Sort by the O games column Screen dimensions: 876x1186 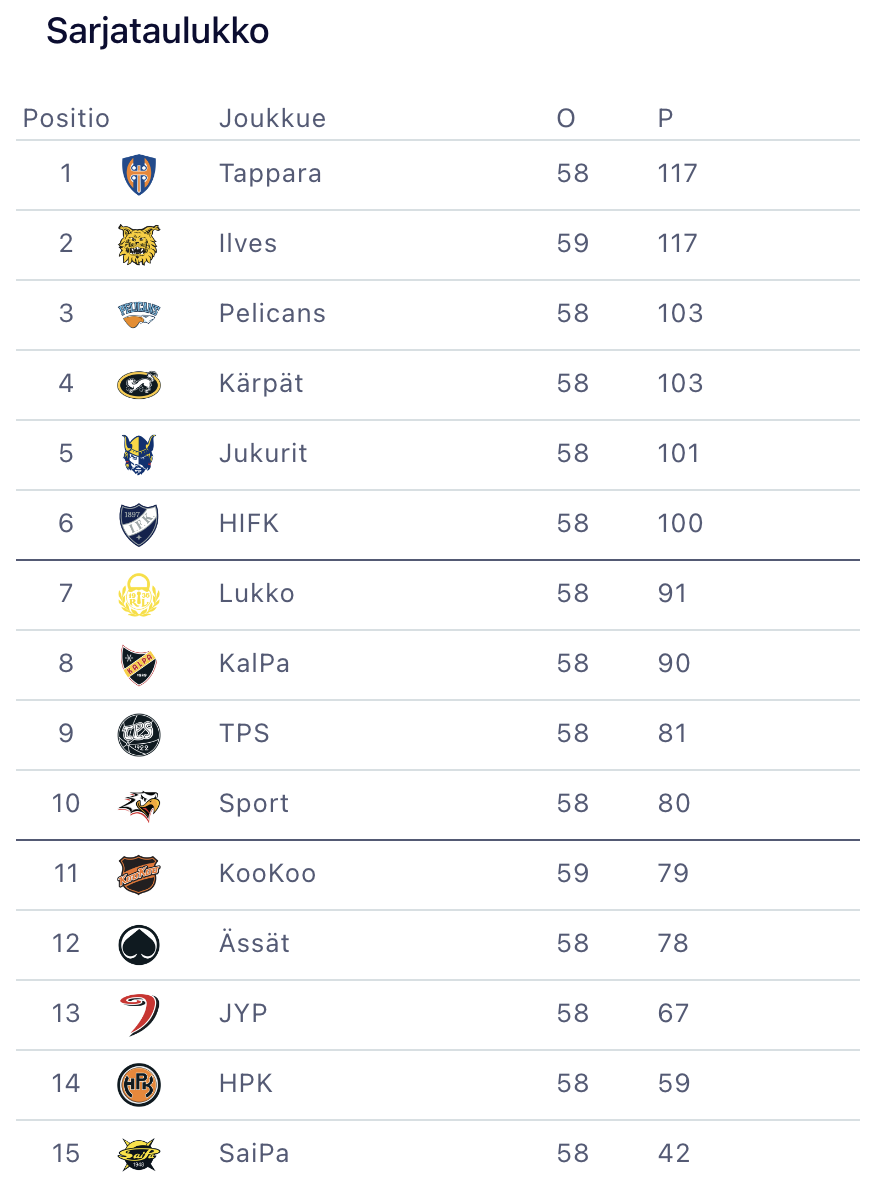(x=566, y=118)
